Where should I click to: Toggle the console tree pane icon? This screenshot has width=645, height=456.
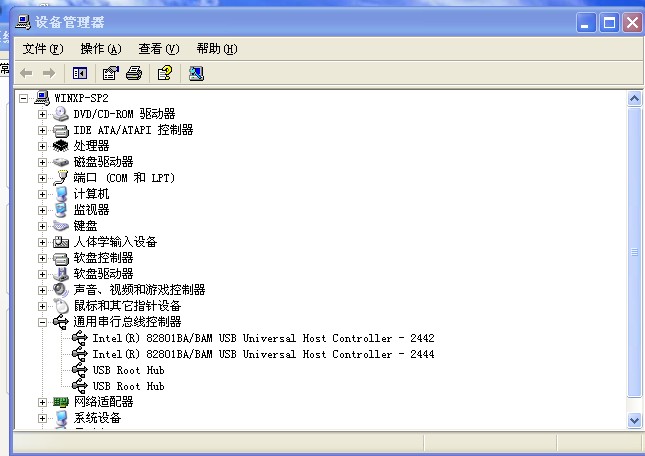tap(80, 74)
